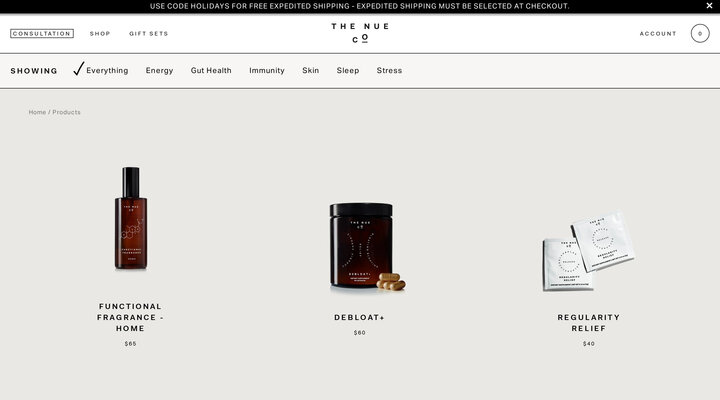This screenshot has height=400, width=720.
Task: Select the checked Everything filter
Action: tap(101, 70)
